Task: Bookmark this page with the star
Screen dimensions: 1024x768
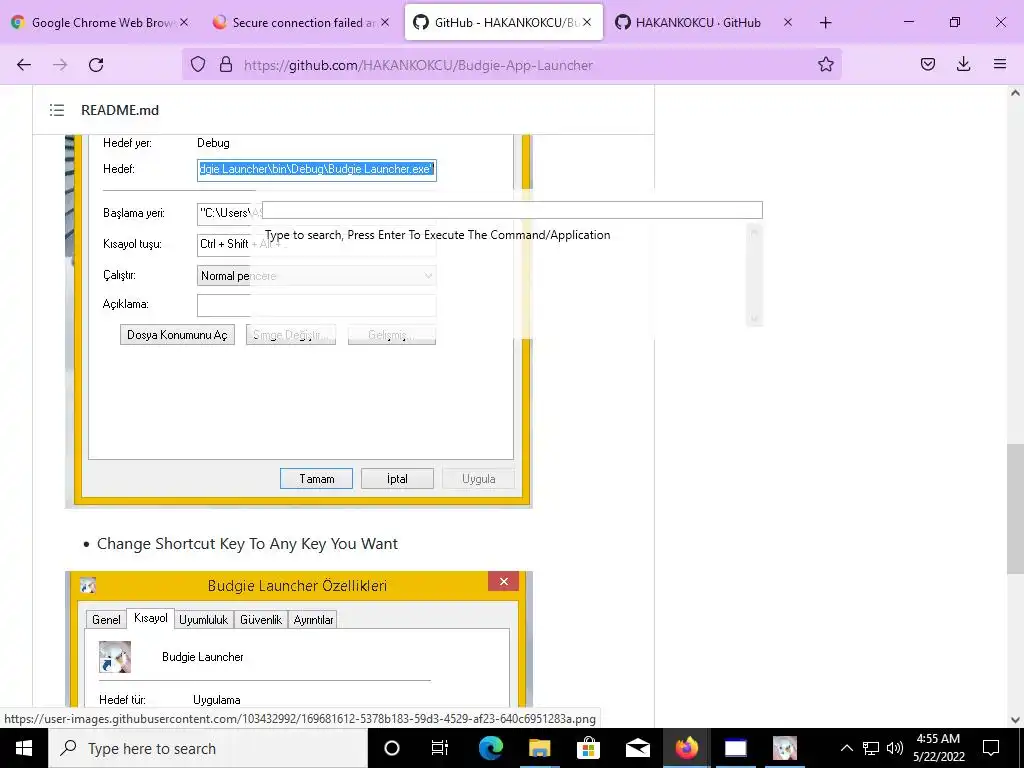Action: tap(825, 64)
